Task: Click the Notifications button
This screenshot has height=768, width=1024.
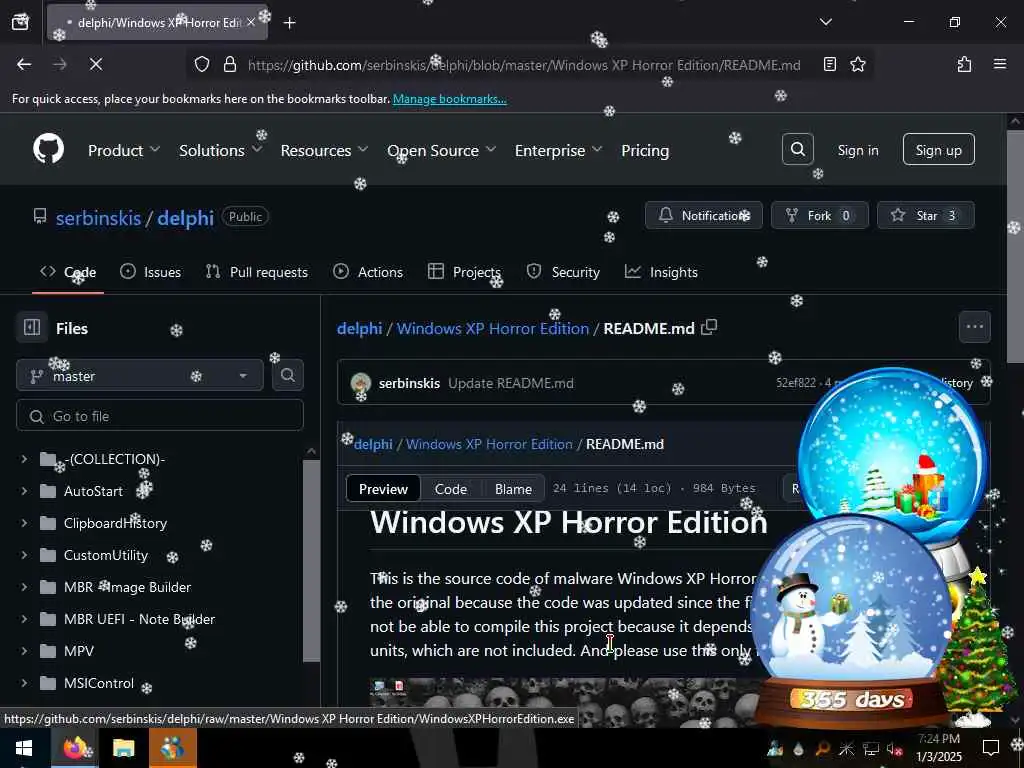Action: (x=703, y=215)
